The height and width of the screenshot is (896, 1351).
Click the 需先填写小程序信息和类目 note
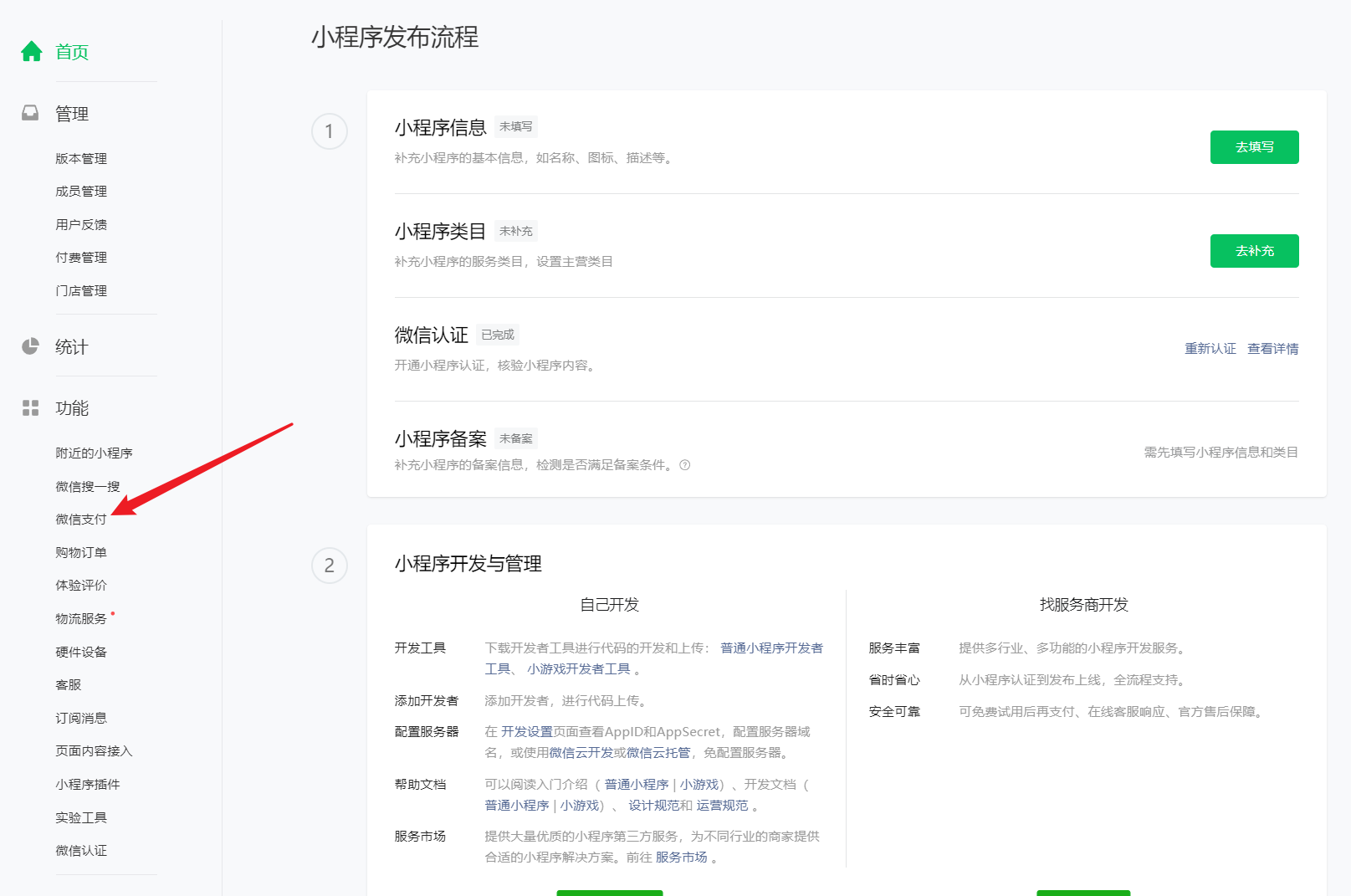tap(1221, 453)
